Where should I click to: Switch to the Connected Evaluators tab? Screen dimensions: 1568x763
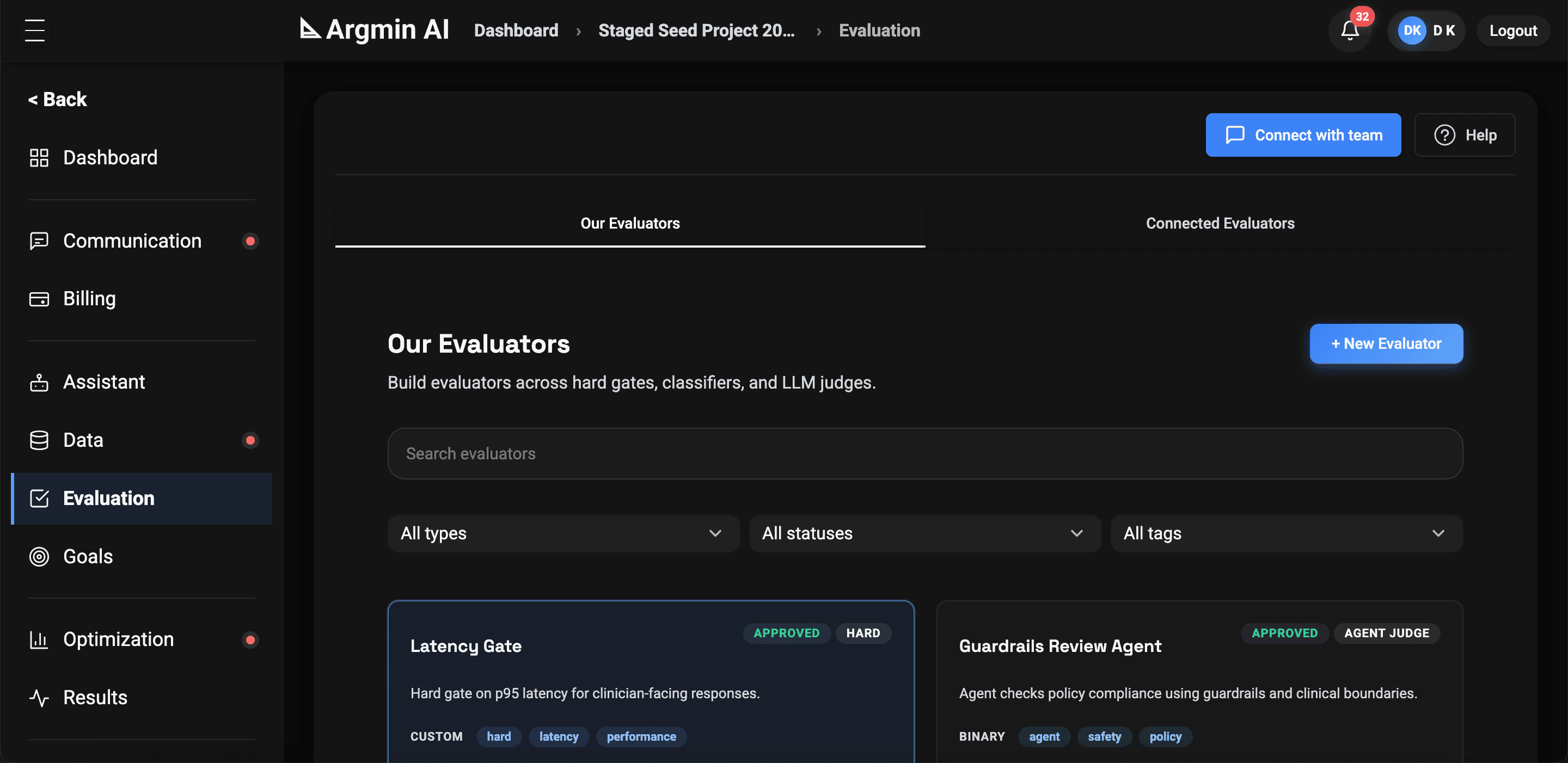[x=1220, y=223]
